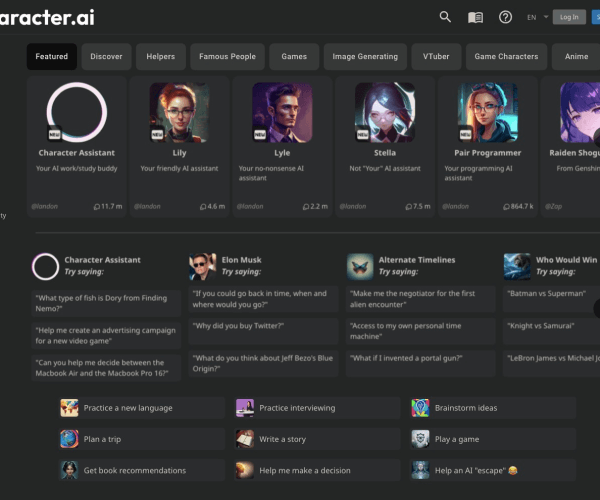Click the Write a story icon

coord(245,438)
